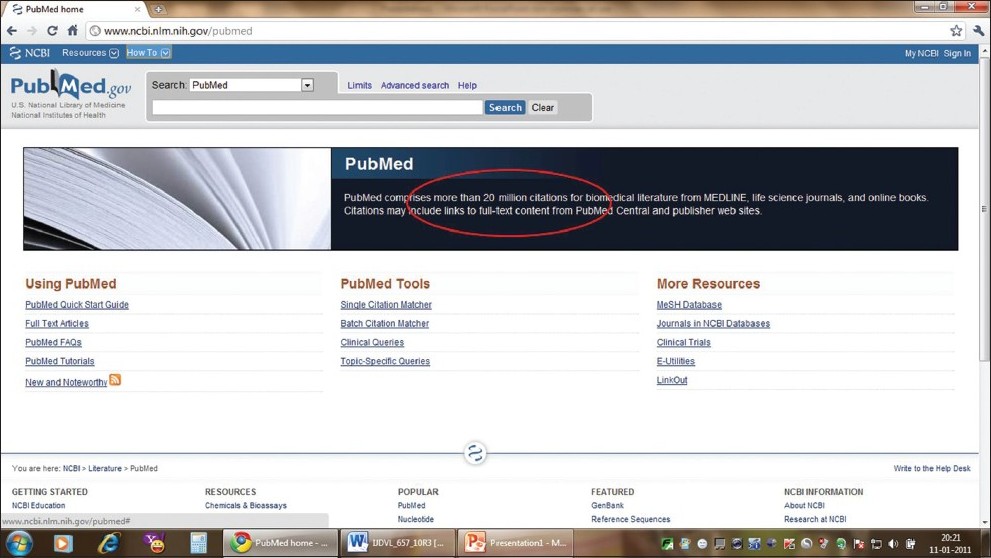Open the NCBI Education footer link
Image resolution: width=991 pixels, height=558 pixels.
39,506
